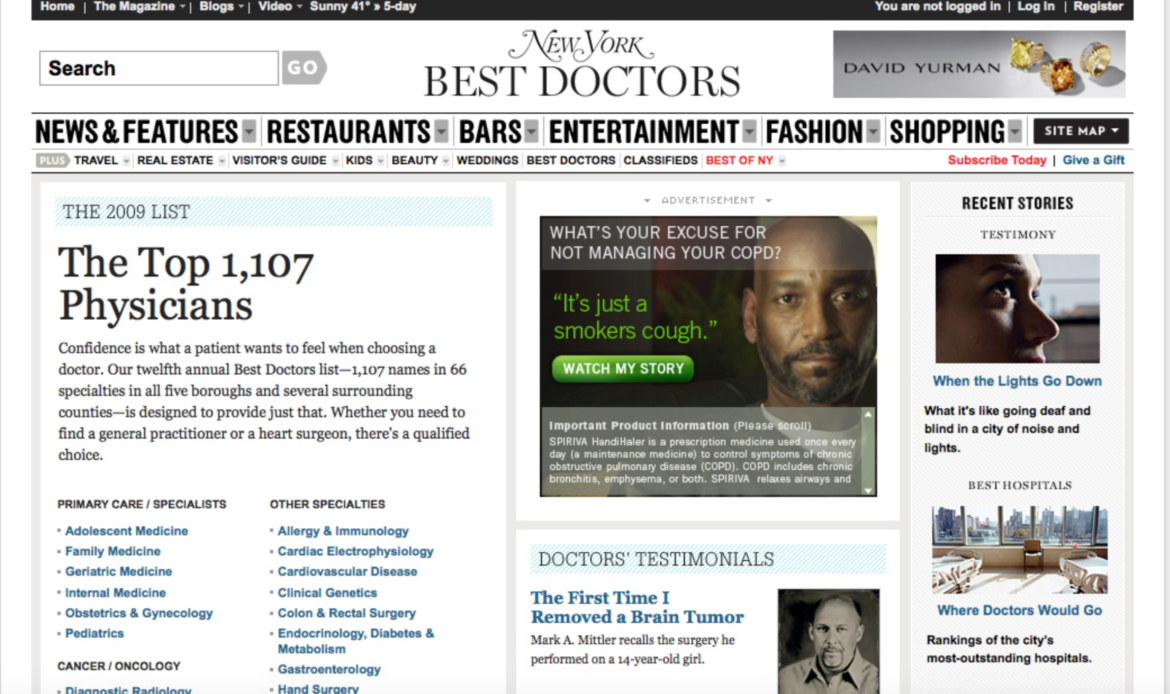
Task: Click the New York Best Doctors logo
Action: (582, 64)
